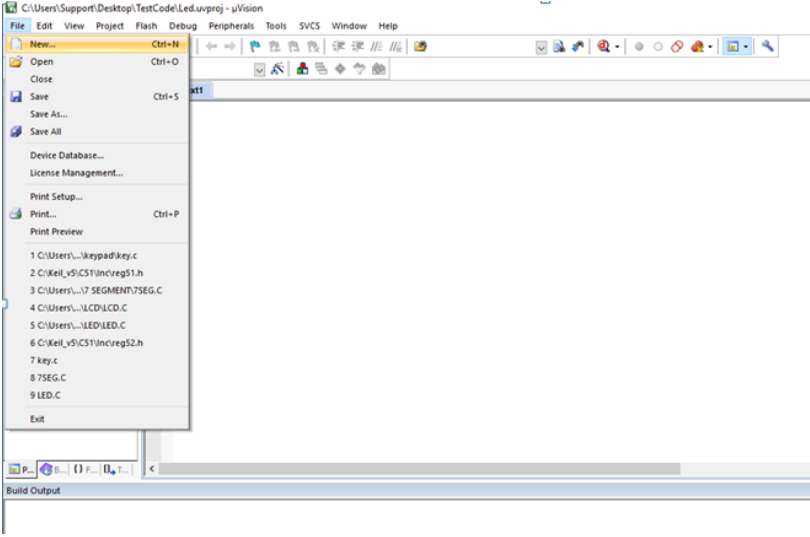Open the Peripherals menu
Viewport: 810px width, 537px height.
pos(231,26)
